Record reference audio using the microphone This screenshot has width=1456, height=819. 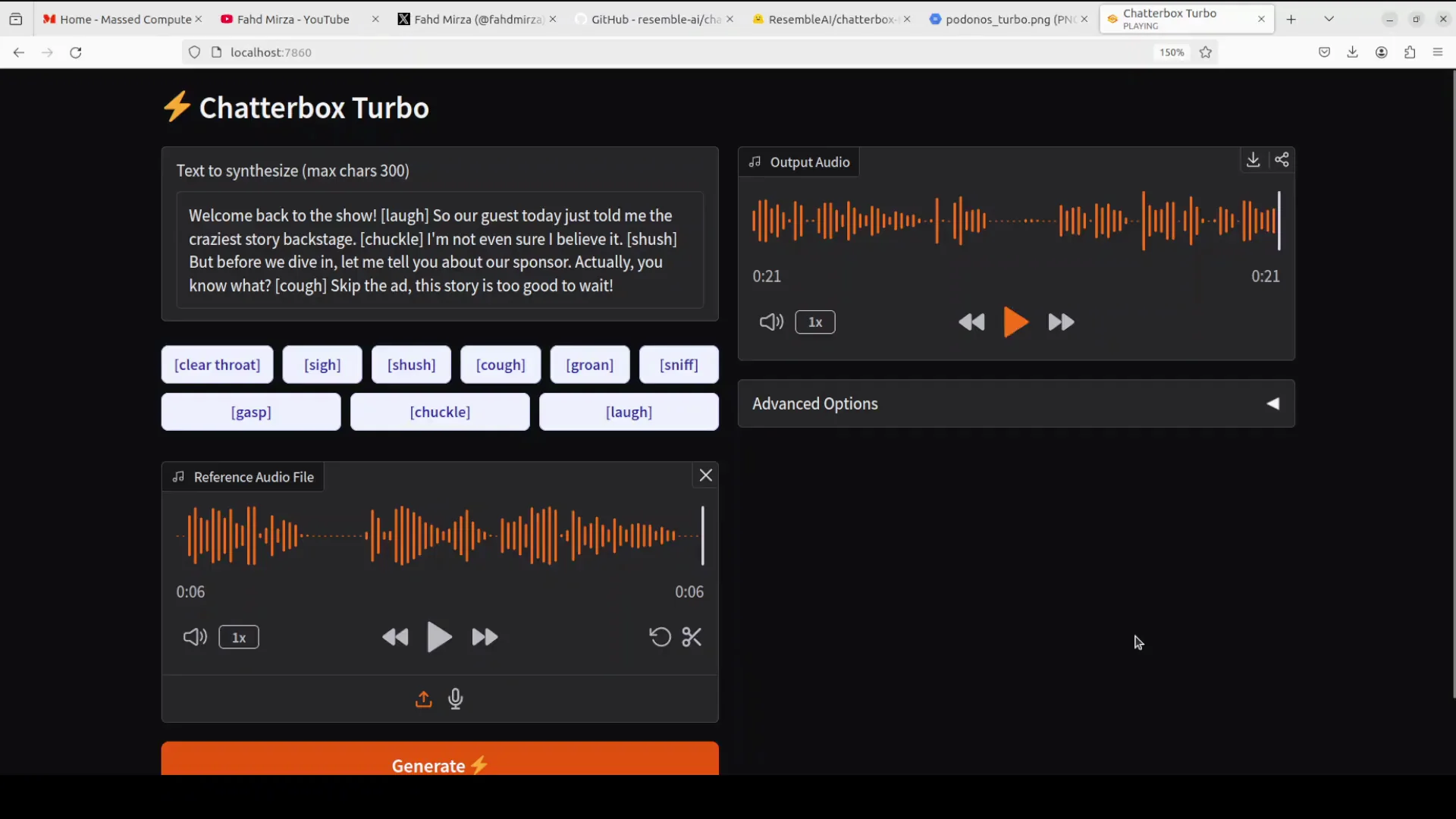click(455, 699)
